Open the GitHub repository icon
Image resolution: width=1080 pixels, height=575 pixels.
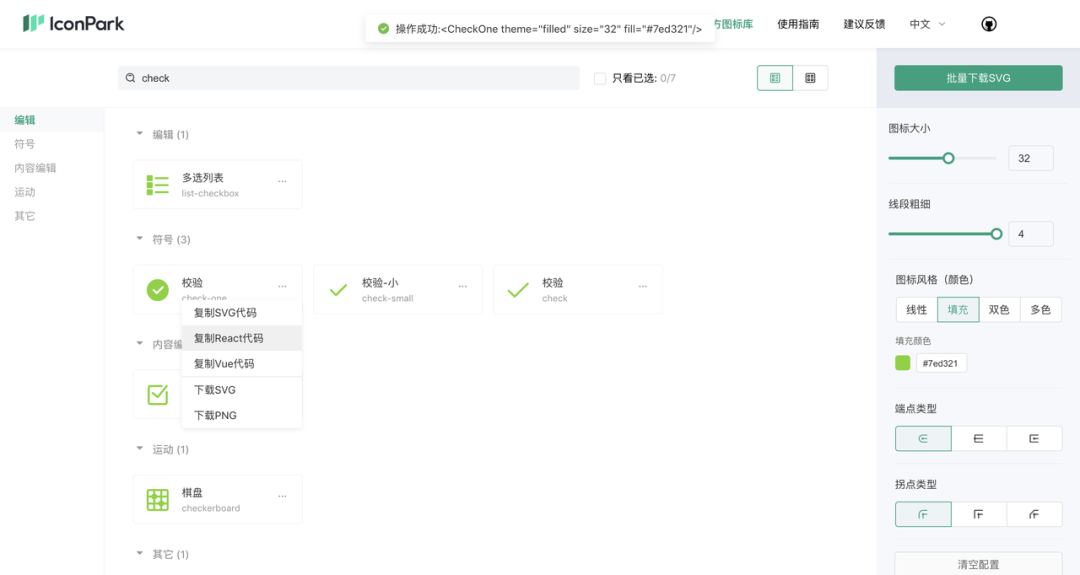pyautogui.click(x=988, y=24)
